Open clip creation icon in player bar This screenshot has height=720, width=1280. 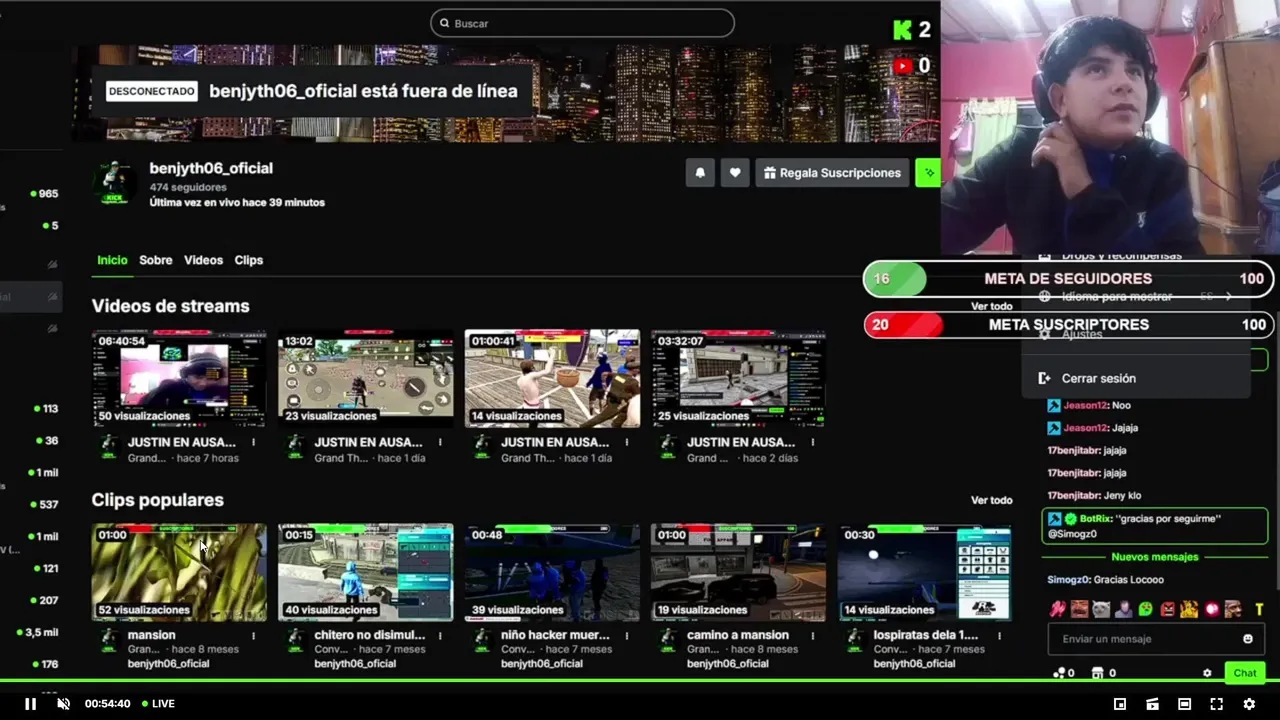click(x=1152, y=704)
